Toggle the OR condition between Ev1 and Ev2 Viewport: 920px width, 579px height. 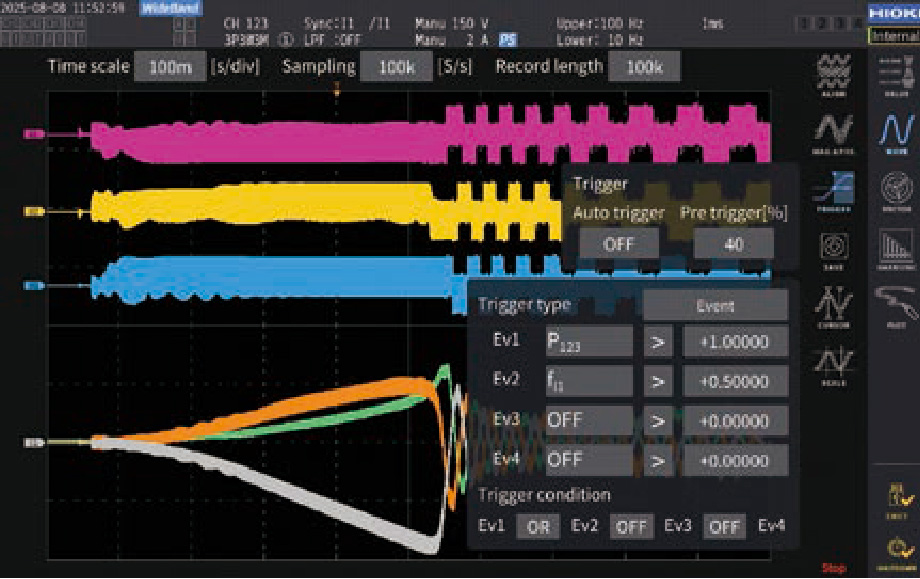[538, 526]
